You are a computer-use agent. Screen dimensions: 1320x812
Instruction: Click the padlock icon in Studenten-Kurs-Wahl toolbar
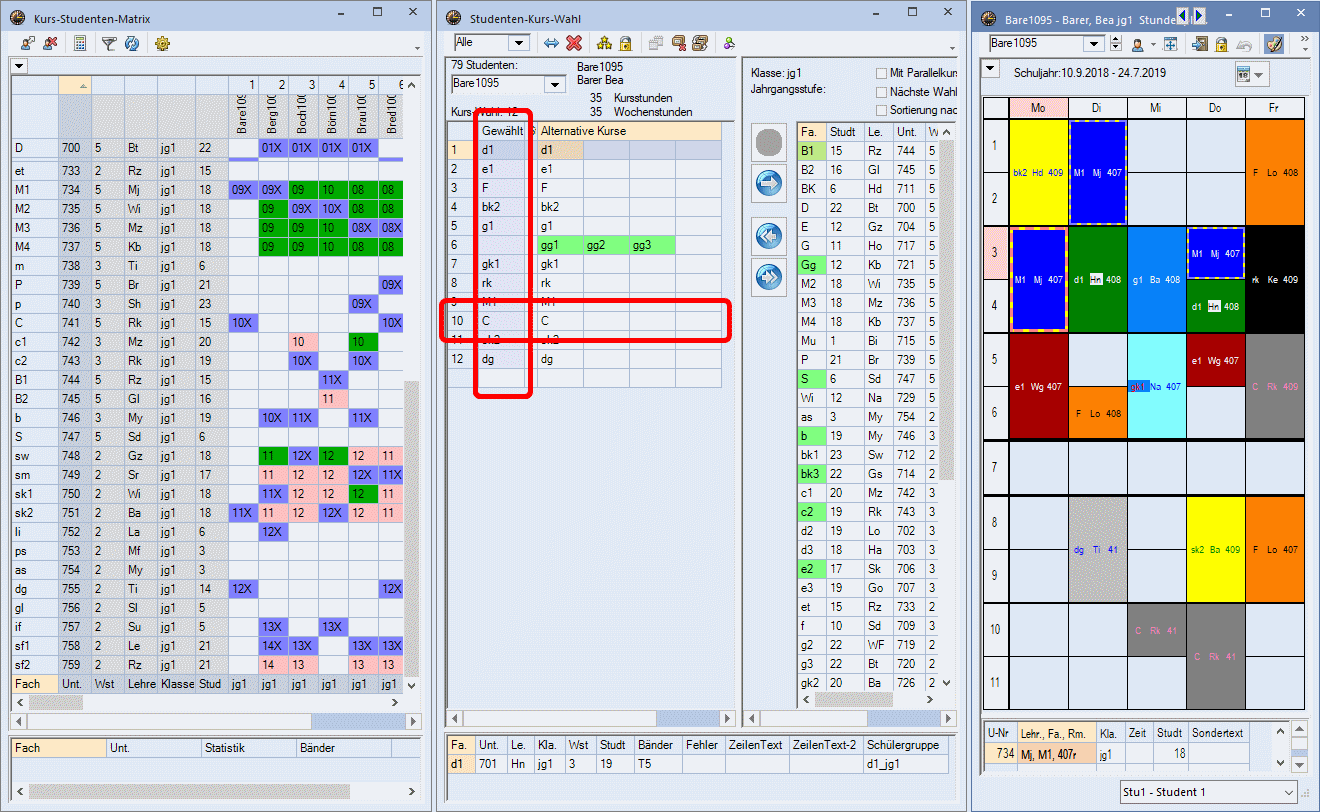(x=625, y=43)
